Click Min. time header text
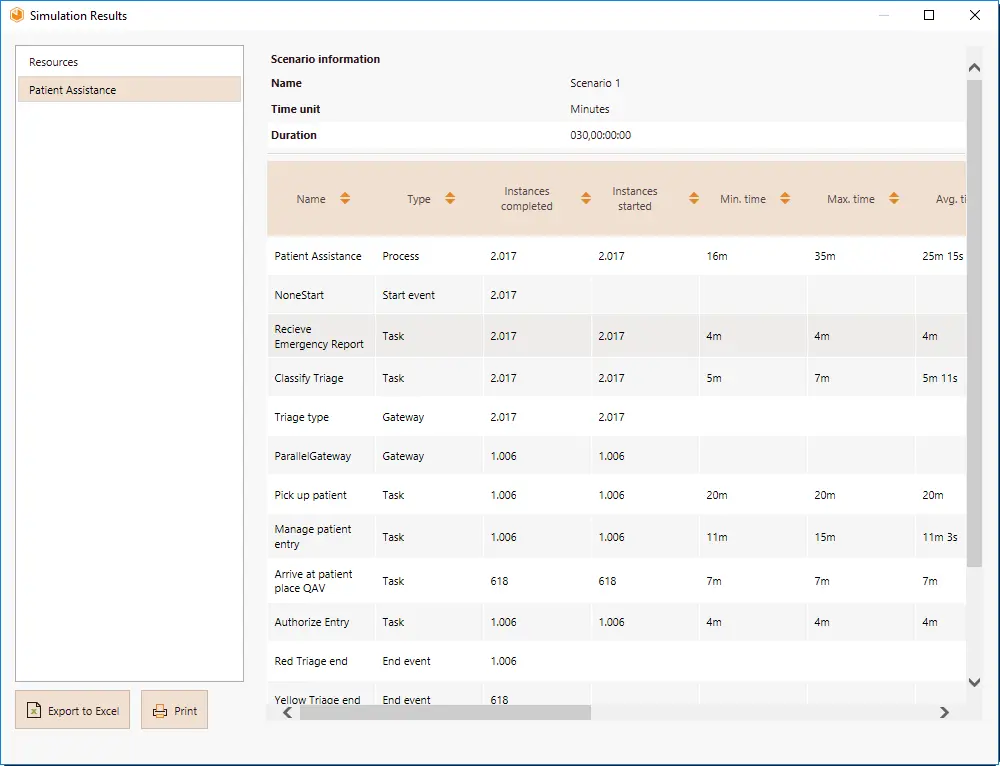Viewport: 1000px width, 766px height. pos(743,199)
